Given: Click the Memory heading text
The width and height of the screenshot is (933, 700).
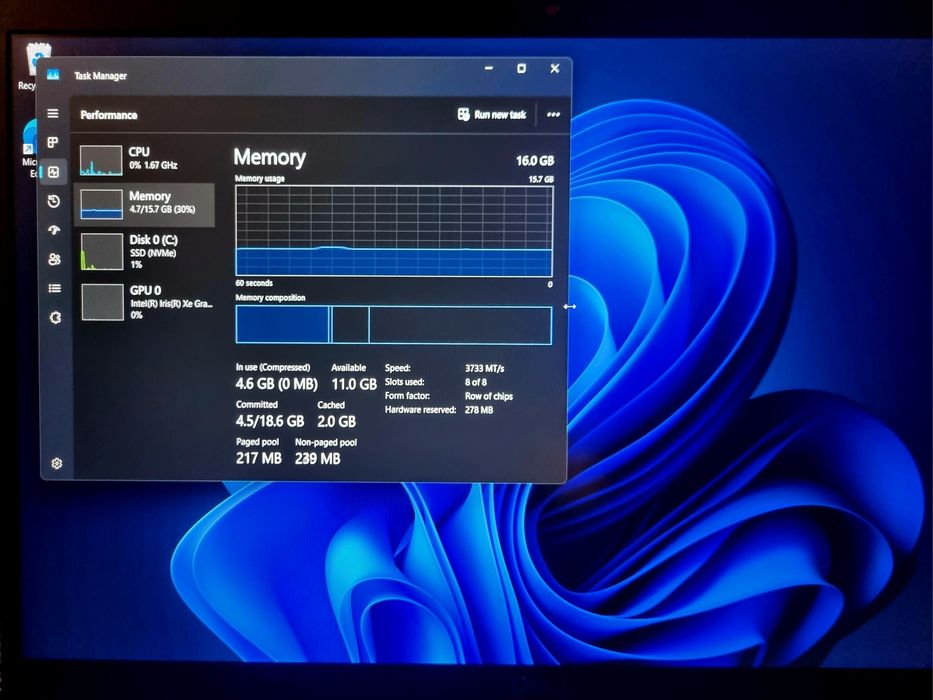Looking at the screenshot, I should point(270,158).
